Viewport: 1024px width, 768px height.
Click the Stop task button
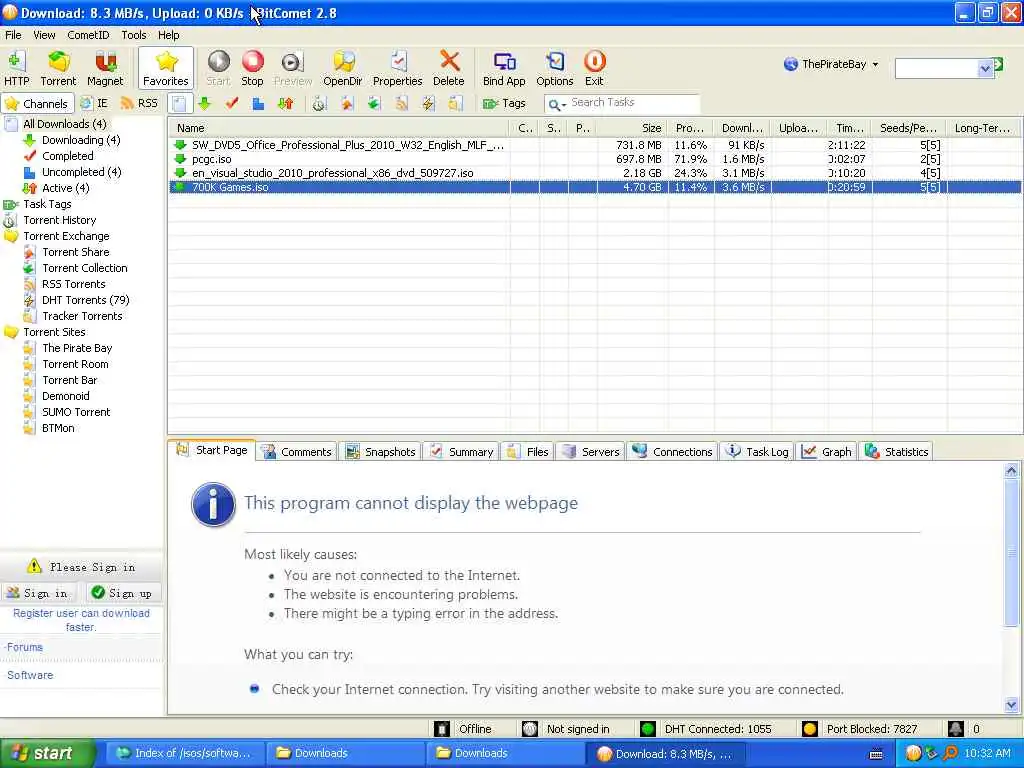(252, 68)
